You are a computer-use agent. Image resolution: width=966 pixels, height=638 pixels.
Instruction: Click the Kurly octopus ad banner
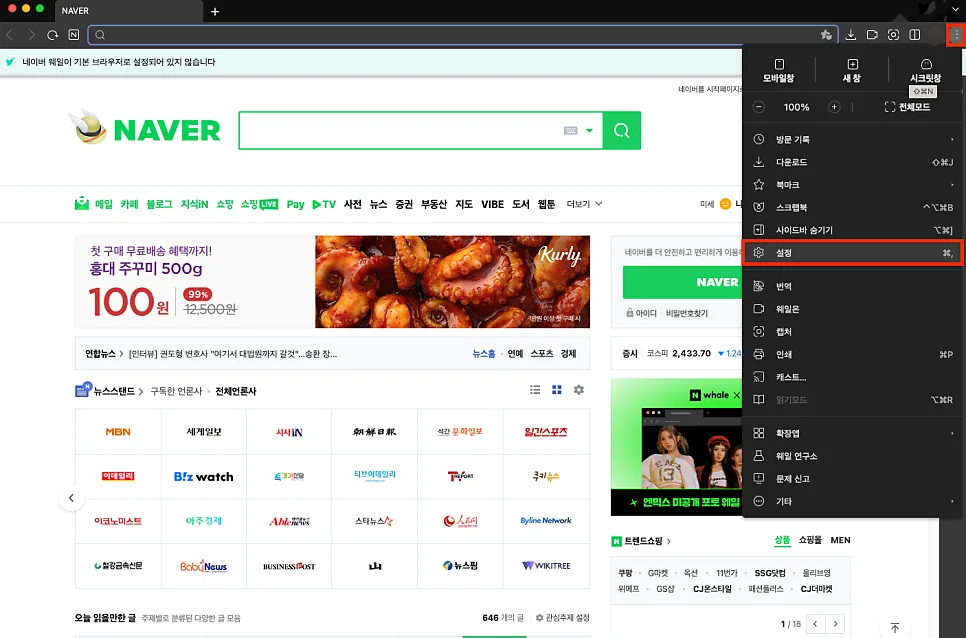click(332, 281)
